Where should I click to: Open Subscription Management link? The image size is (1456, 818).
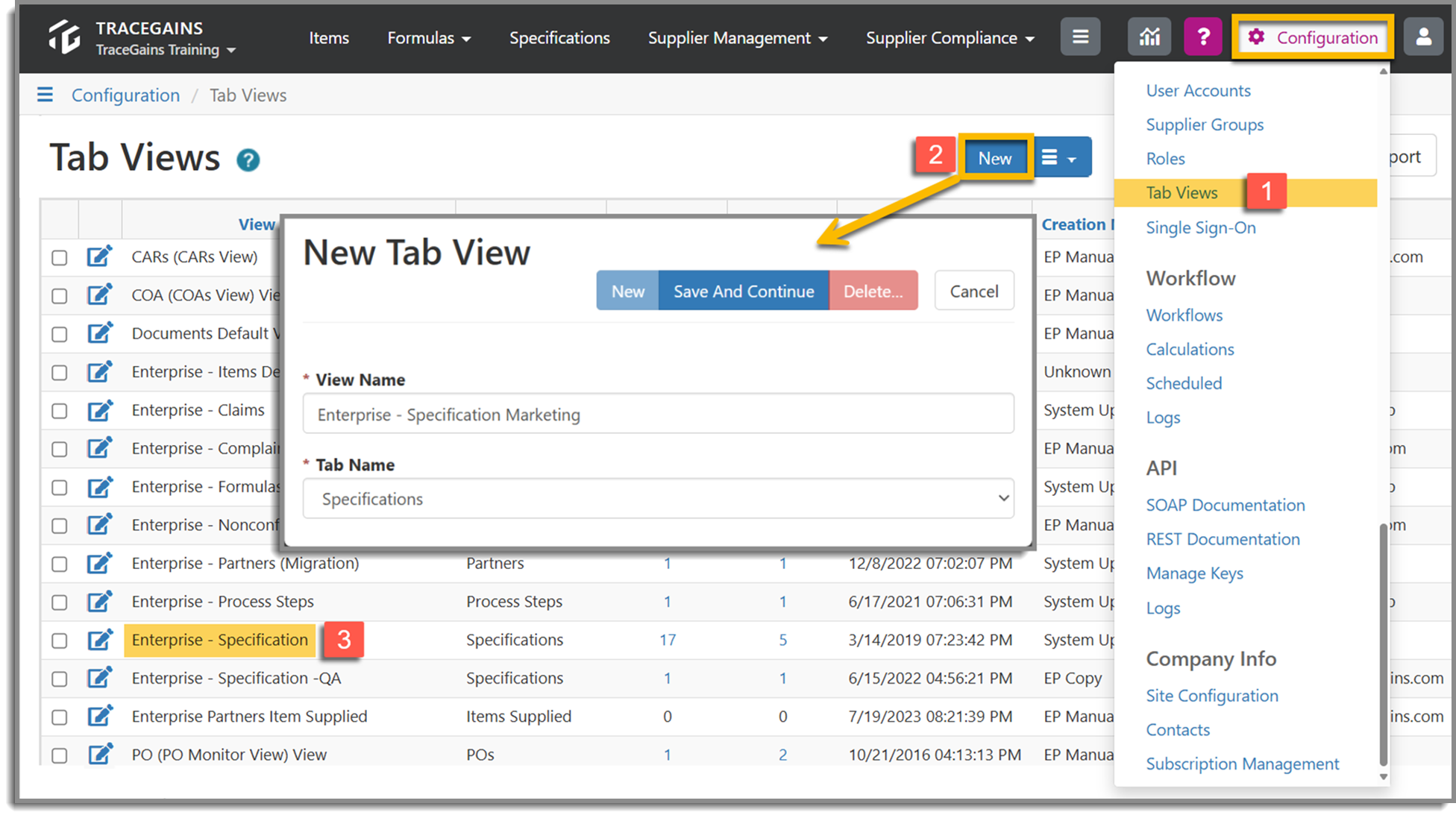click(1243, 764)
